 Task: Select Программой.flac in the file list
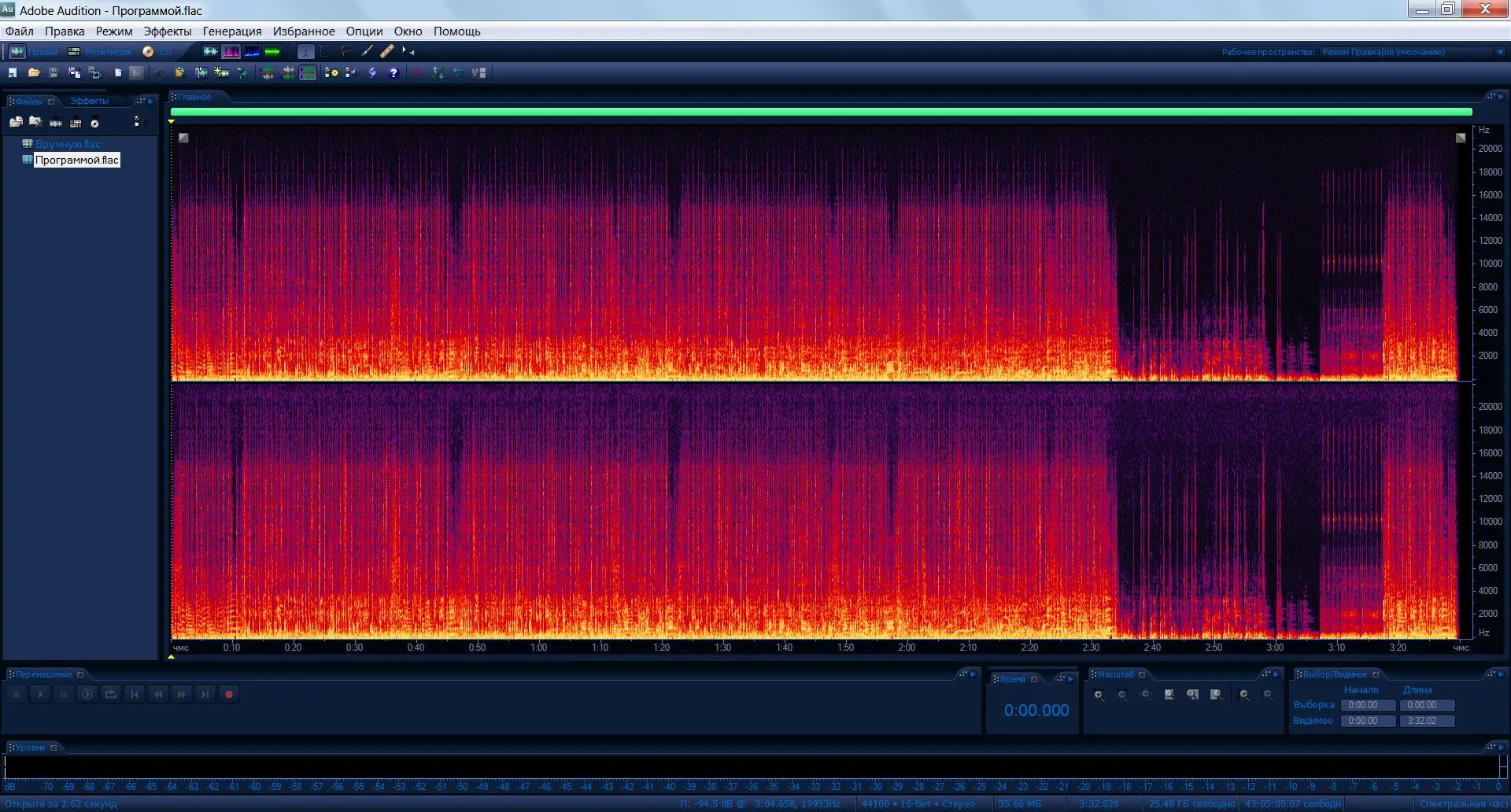[x=77, y=161]
